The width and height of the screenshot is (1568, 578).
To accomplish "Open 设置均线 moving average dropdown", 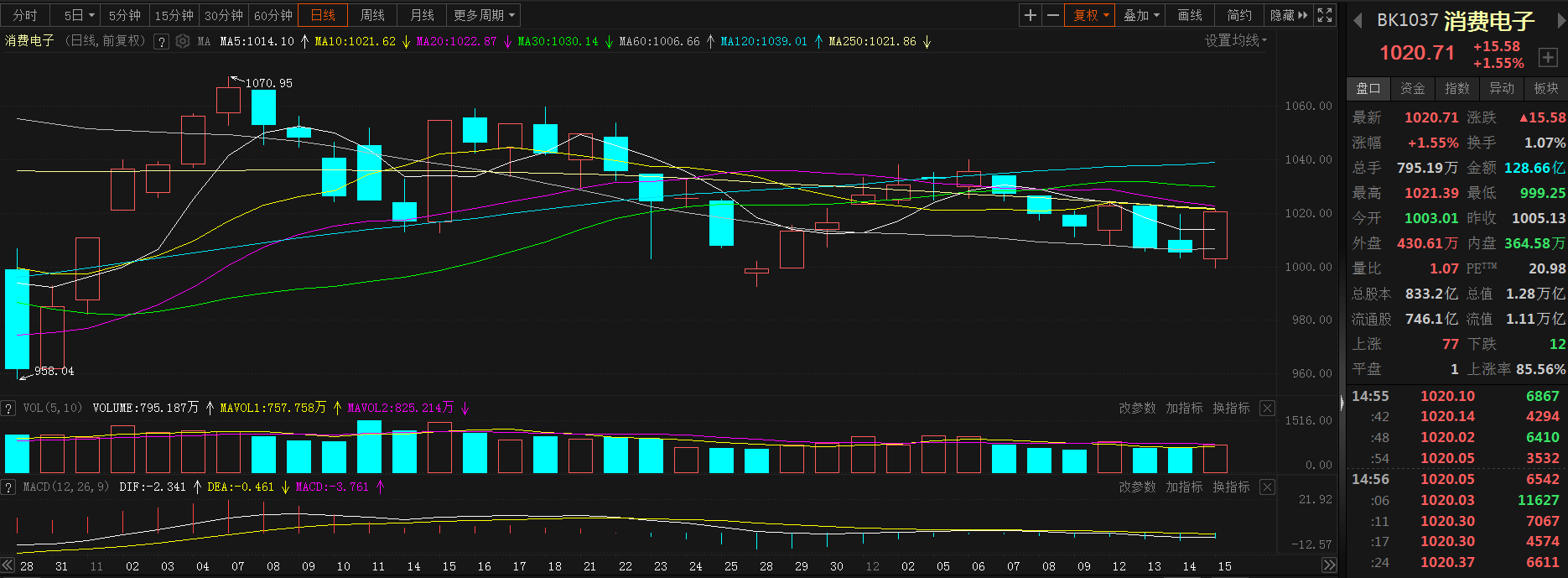I will click(x=1236, y=40).
